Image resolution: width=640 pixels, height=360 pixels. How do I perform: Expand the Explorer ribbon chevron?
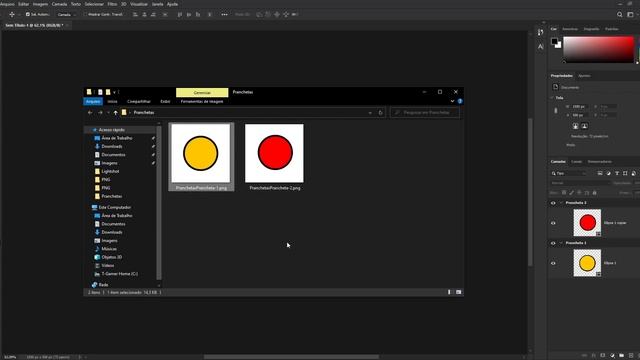[452, 101]
